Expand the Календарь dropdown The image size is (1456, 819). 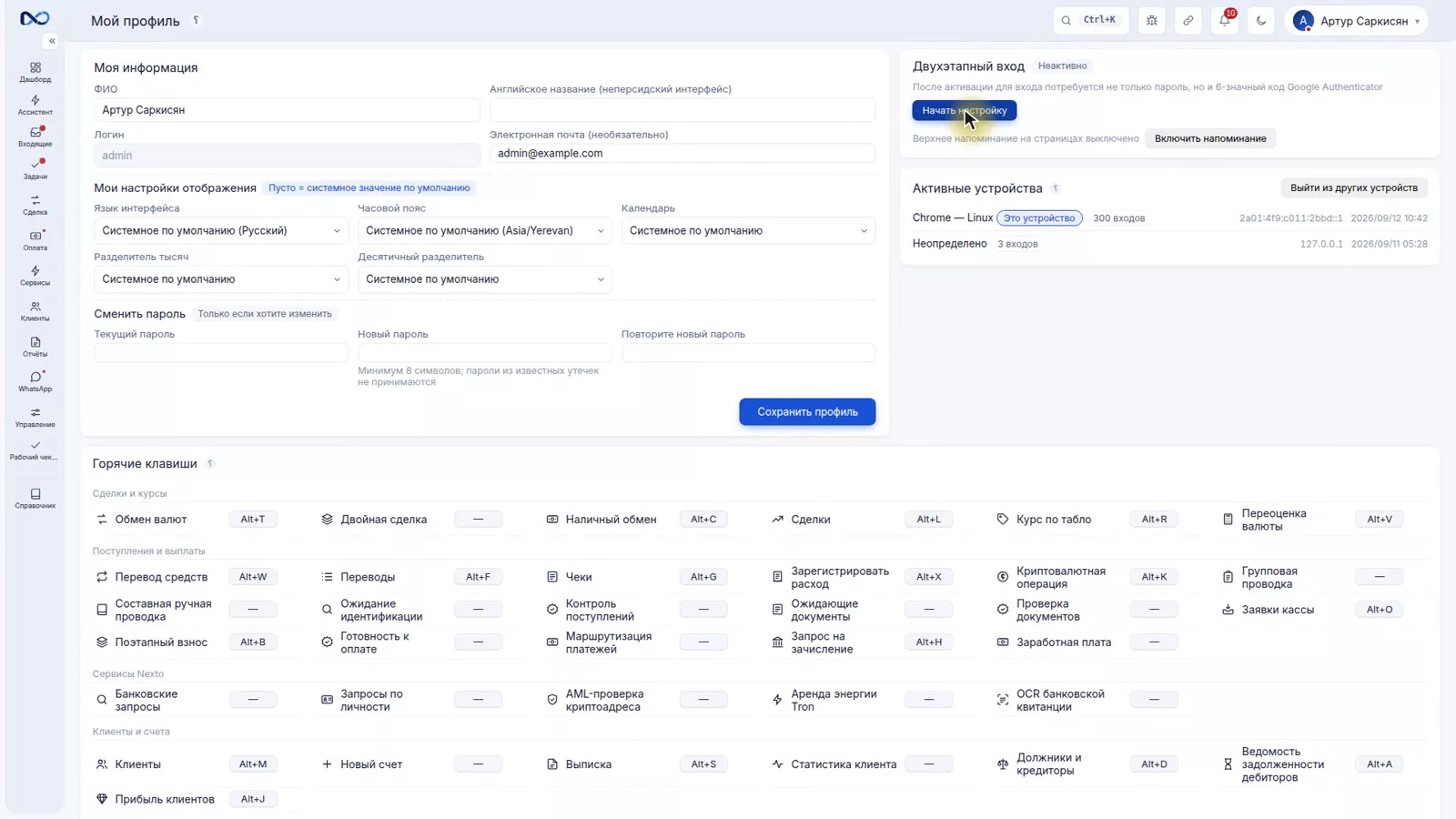[x=748, y=230]
